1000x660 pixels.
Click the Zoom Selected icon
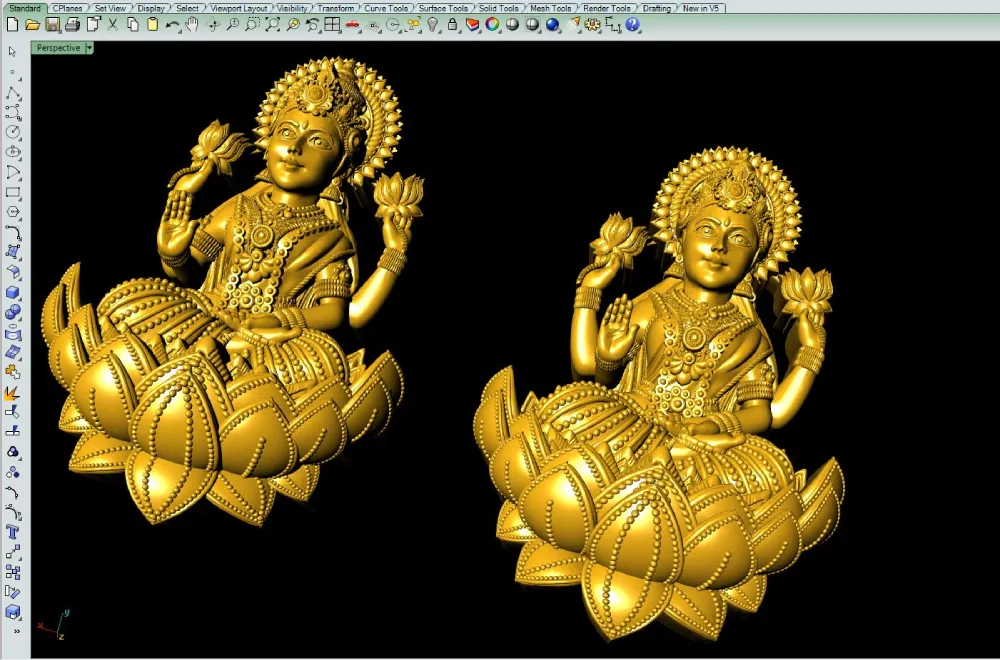pyautogui.click(x=293, y=25)
